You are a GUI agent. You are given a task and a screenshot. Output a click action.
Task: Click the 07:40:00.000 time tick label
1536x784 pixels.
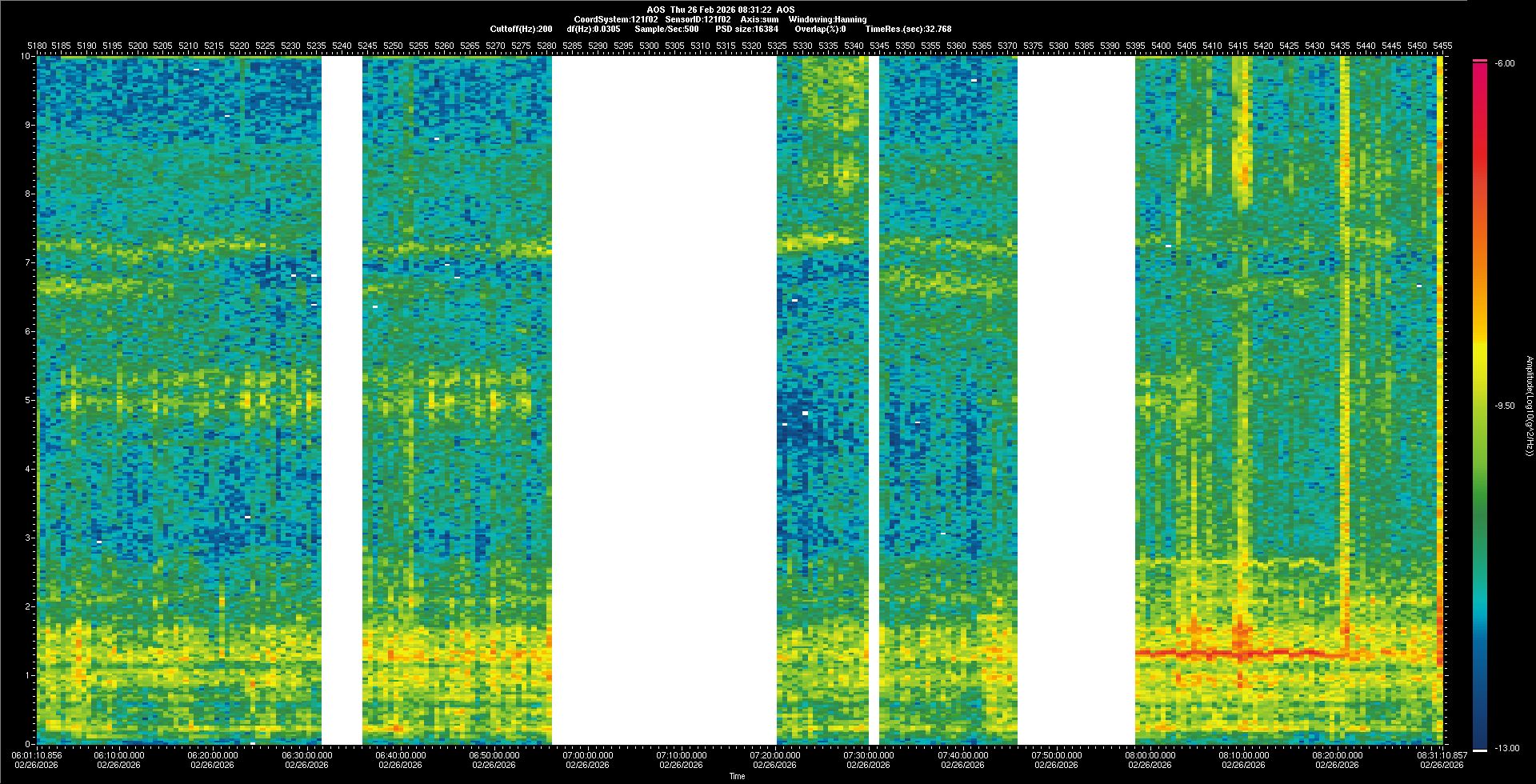(x=962, y=754)
